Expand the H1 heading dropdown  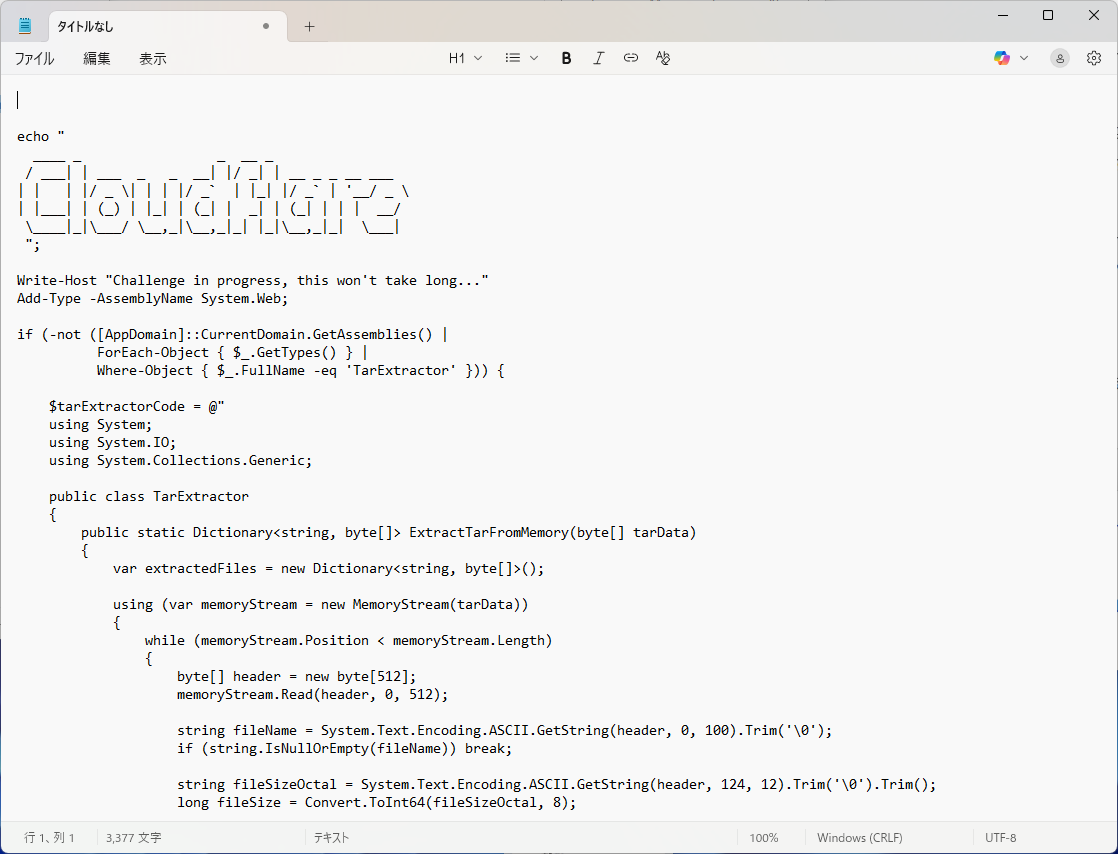point(465,58)
